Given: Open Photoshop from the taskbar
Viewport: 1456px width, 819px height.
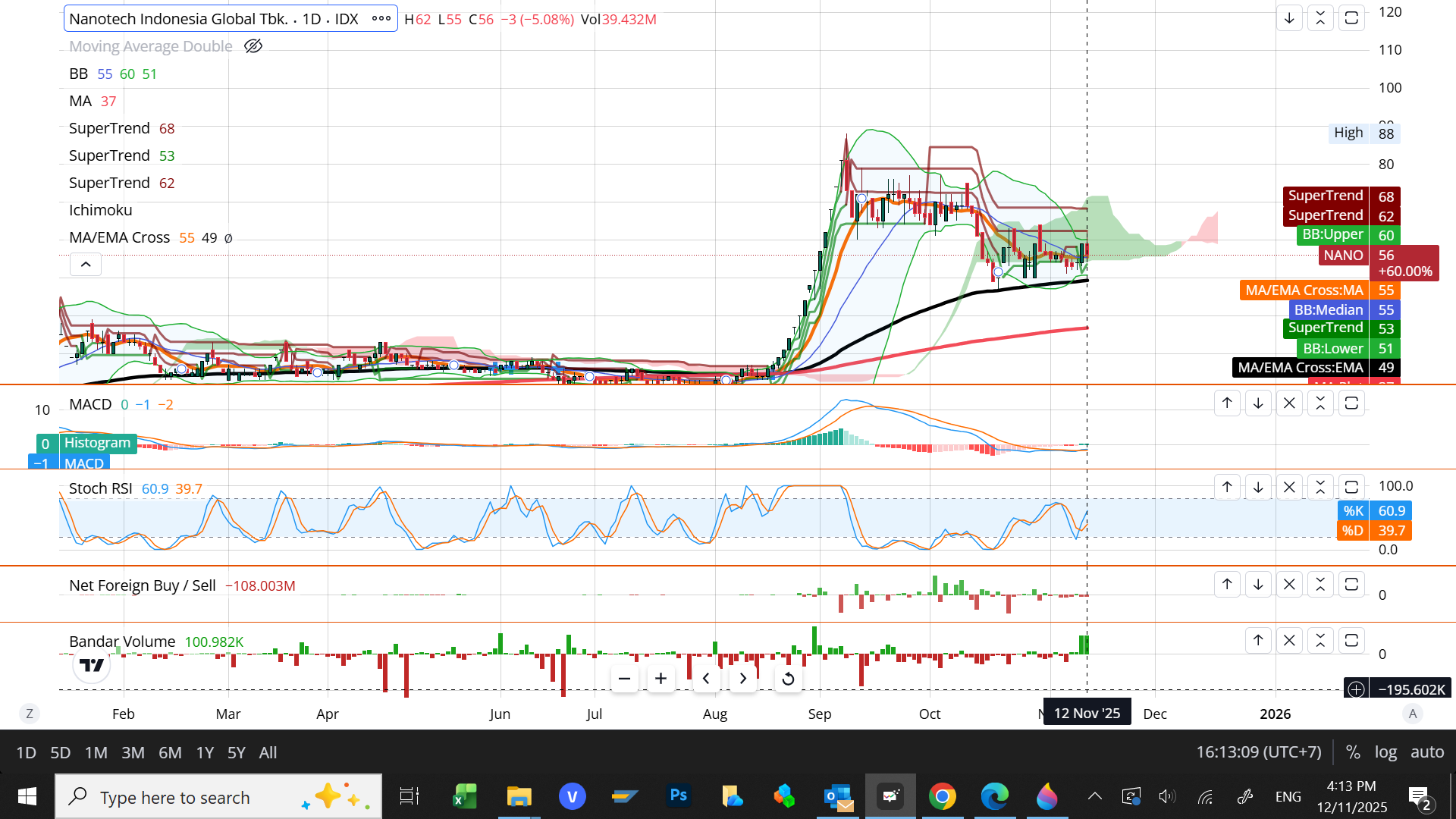Looking at the screenshot, I should pos(678,796).
